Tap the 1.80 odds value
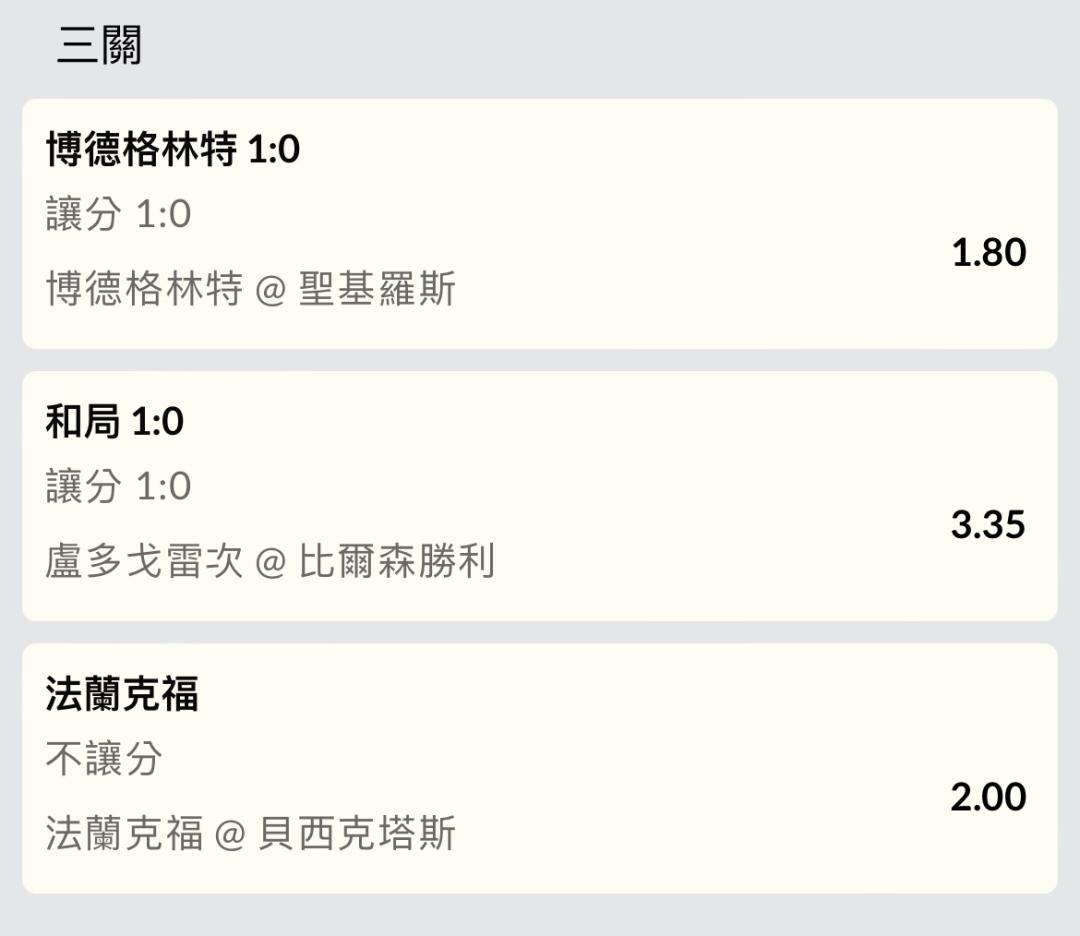Viewport: 1080px width, 936px height. tap(988, 252)
